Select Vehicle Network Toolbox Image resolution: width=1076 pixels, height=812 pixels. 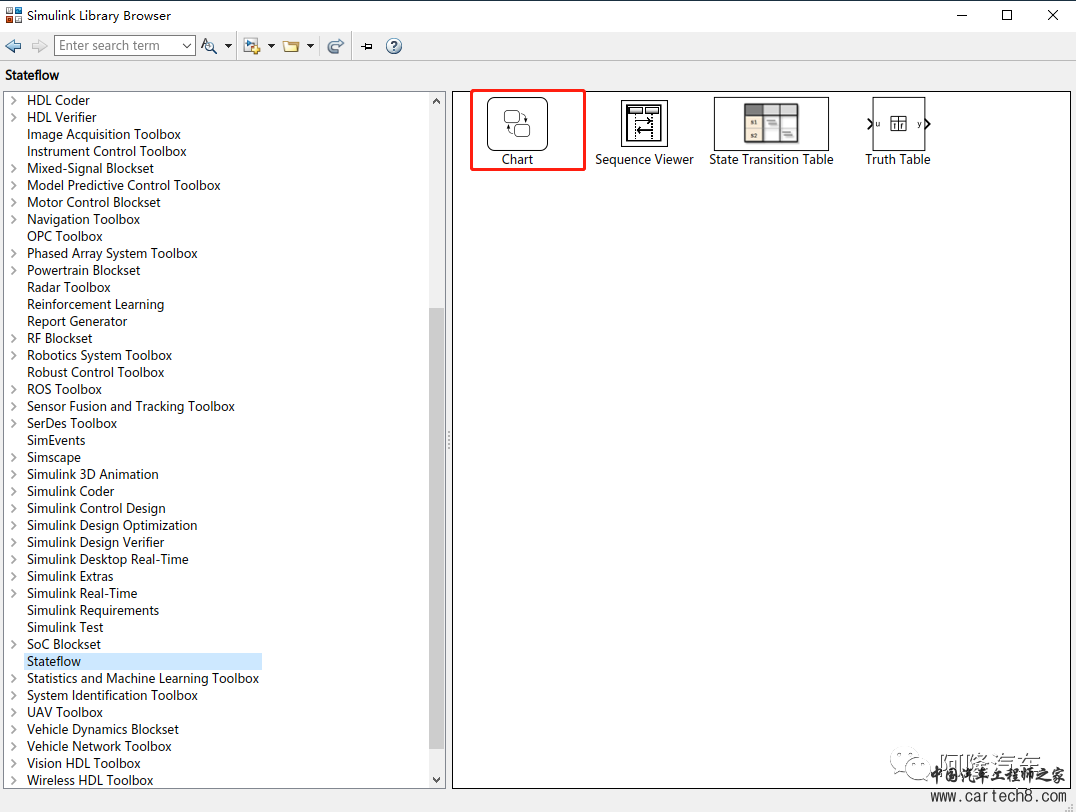99,746
